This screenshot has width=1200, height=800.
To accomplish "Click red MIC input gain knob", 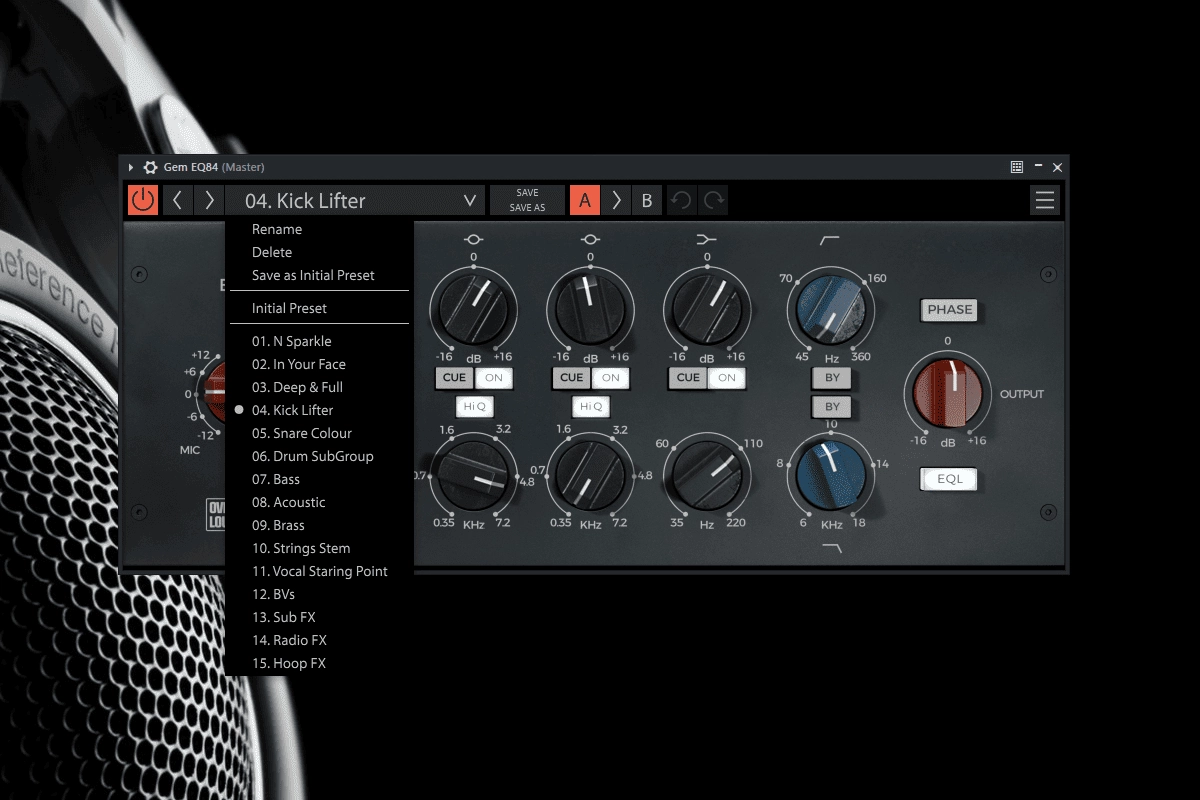I will tap(214, 393).
